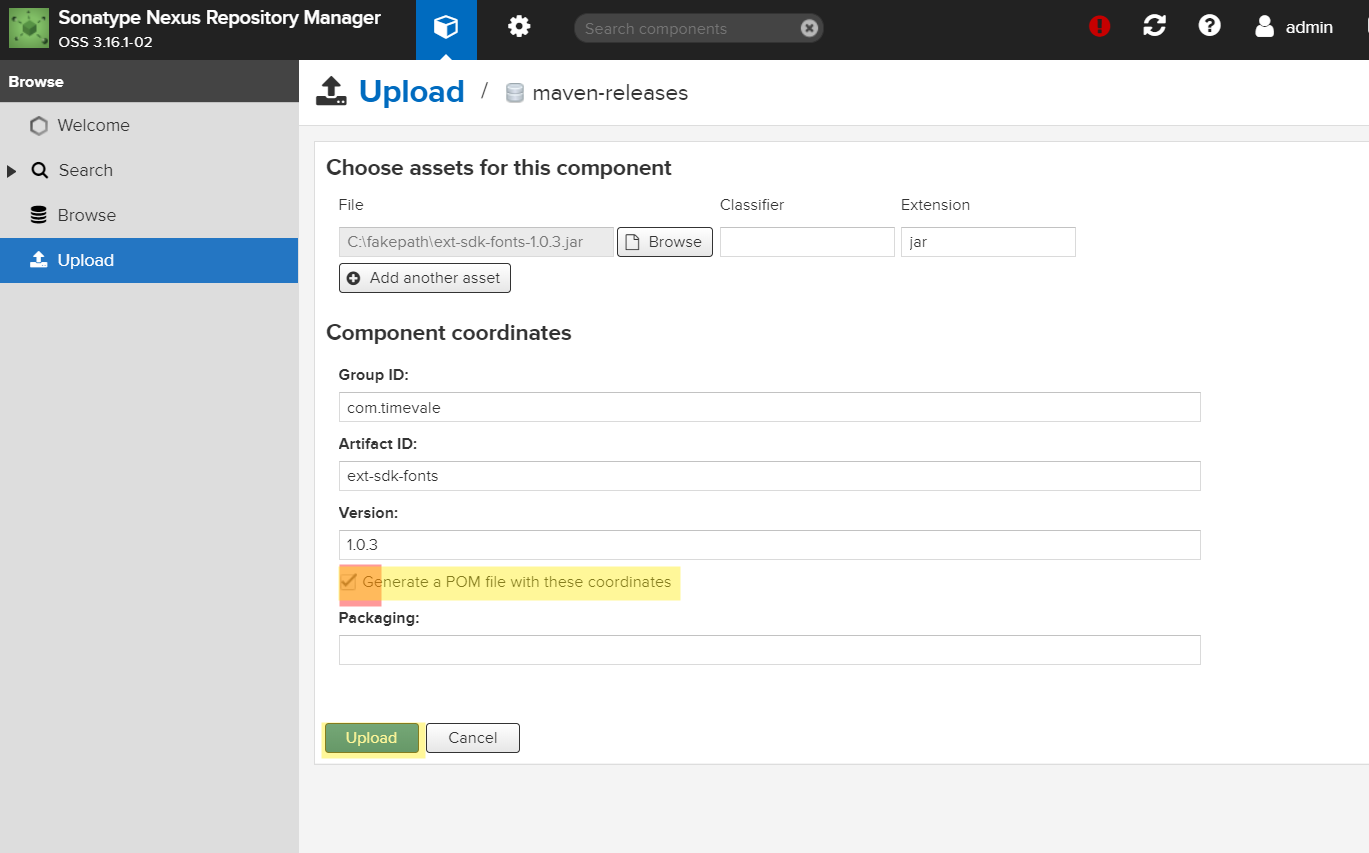Viewport: 1369px width, 853px height.
Task: Click the Browse header in sidebar
Action: 36,82
